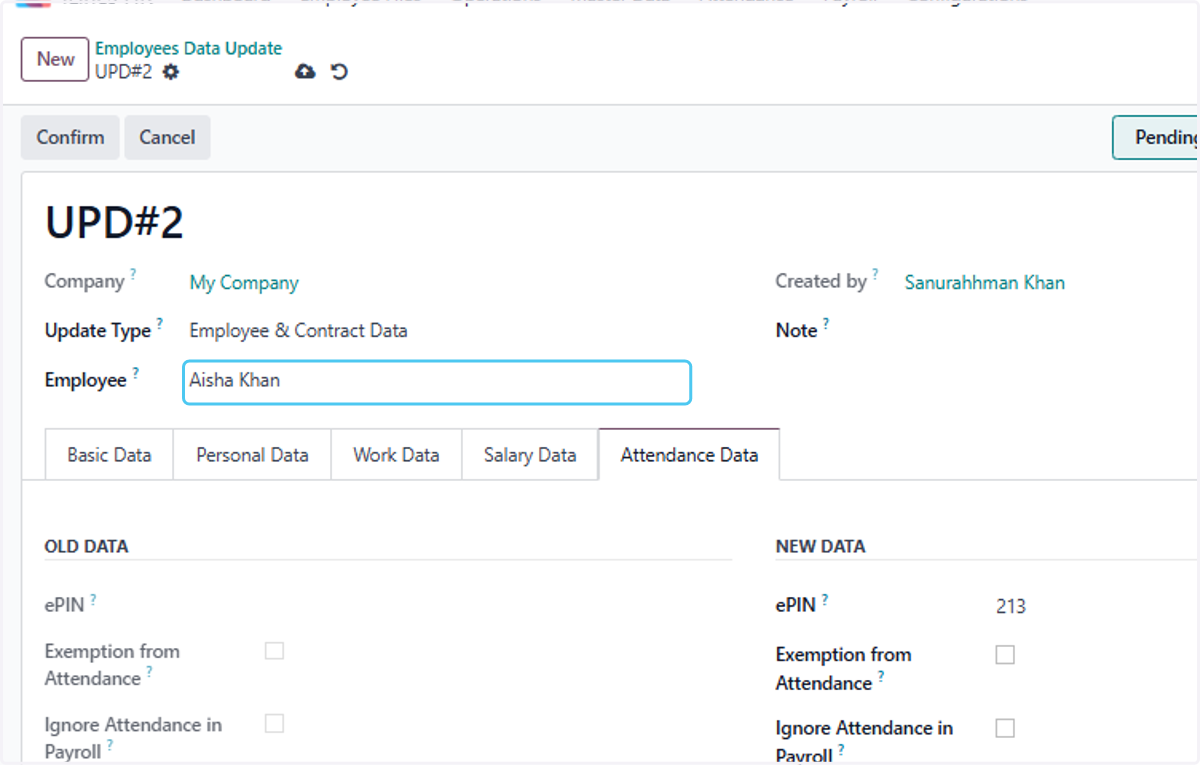
Task: Open the Work Data tab
Action: pos(396,455)
